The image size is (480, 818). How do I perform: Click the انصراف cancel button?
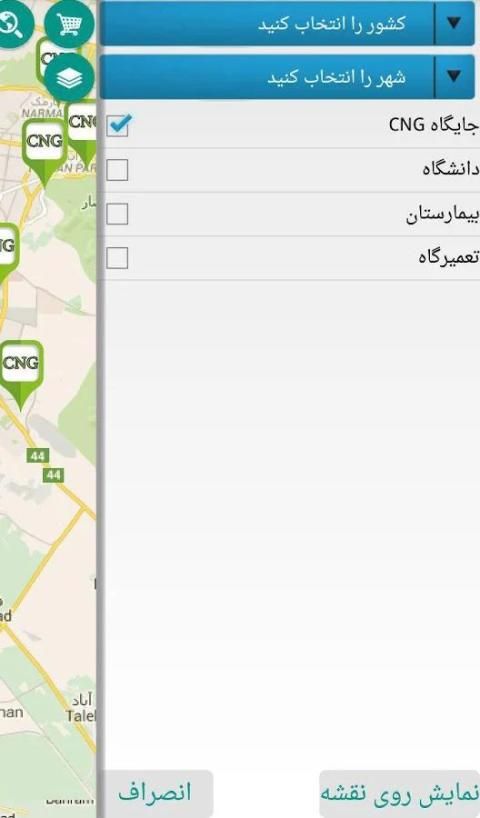pyautogui.click(x=155, y=793)
